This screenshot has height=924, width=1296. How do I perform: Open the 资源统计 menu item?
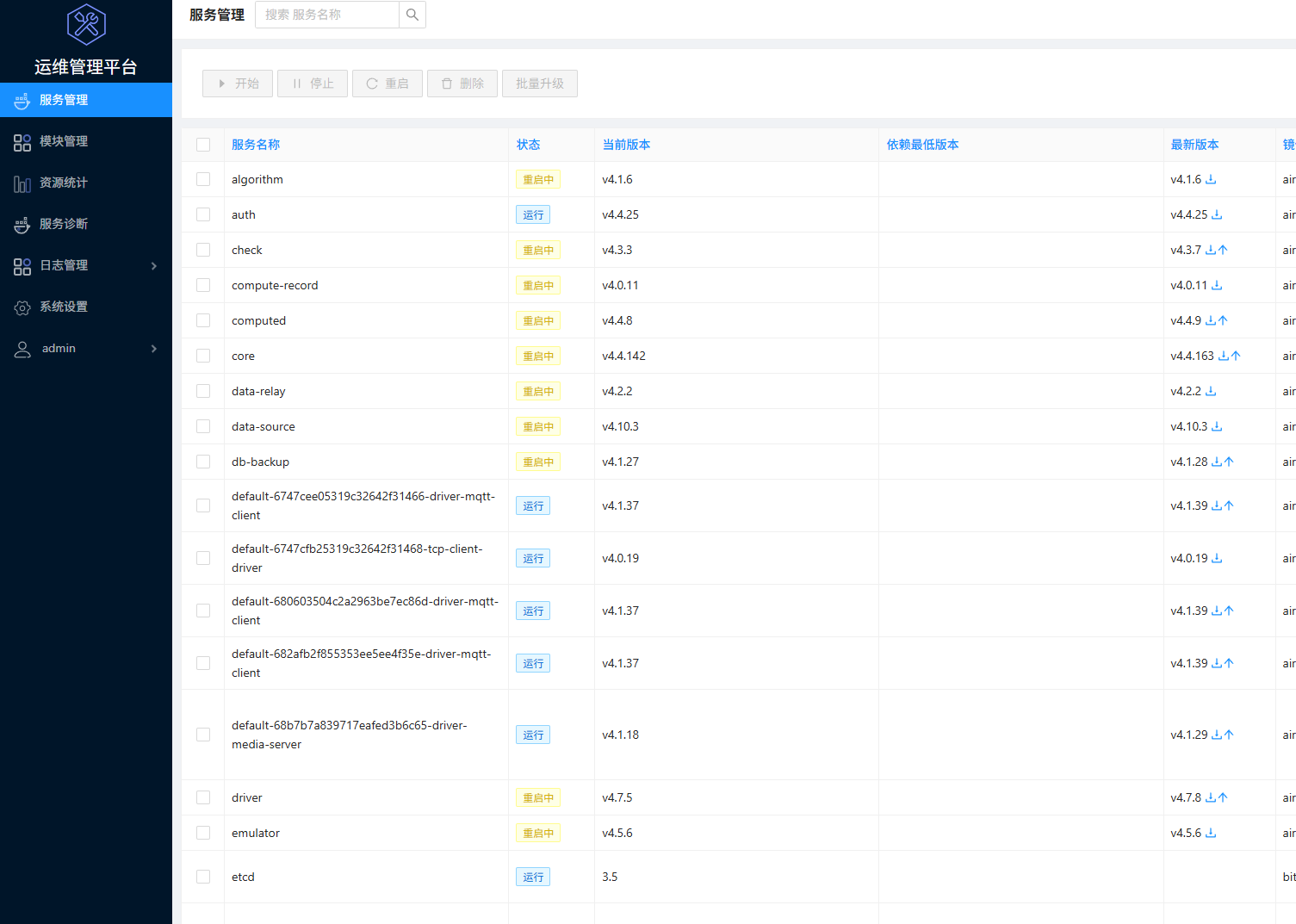pos(64,183)
